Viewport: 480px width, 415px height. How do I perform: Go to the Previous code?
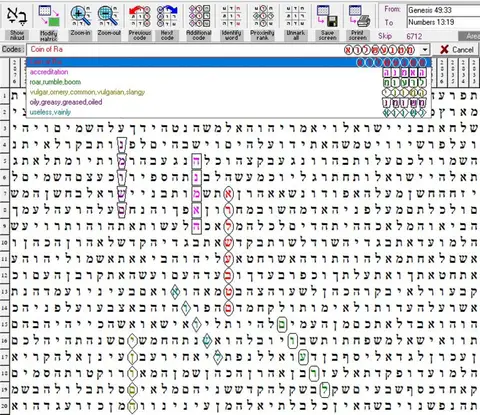tap(140, 22)
